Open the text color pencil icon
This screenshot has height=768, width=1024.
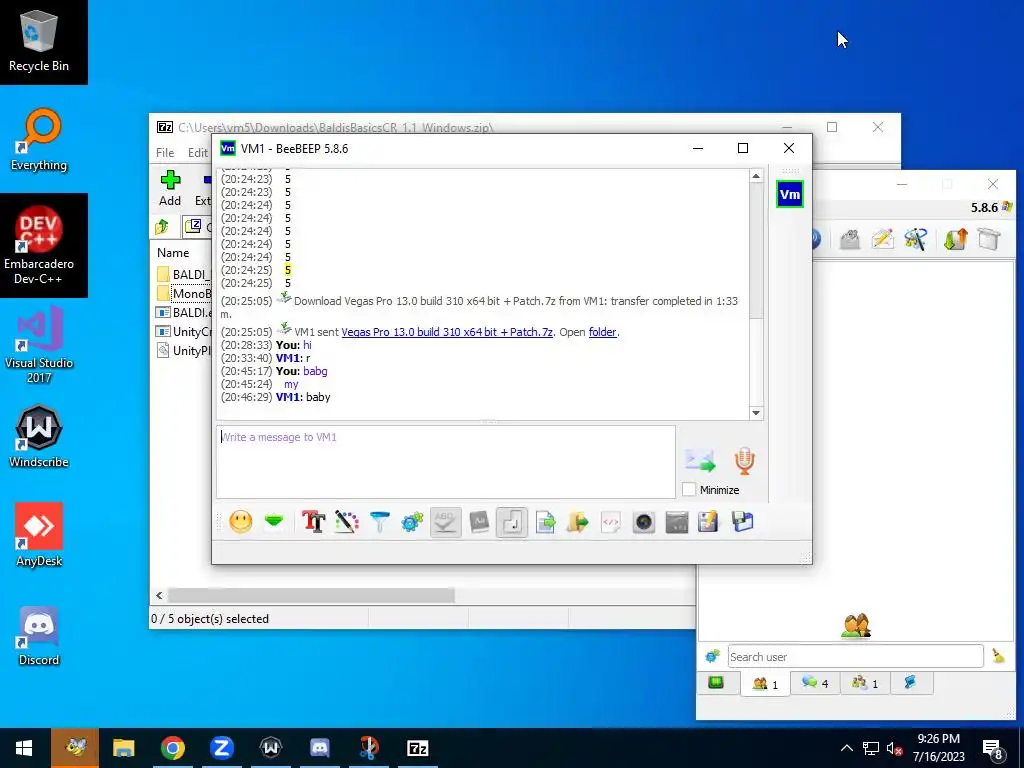(347, 522)
